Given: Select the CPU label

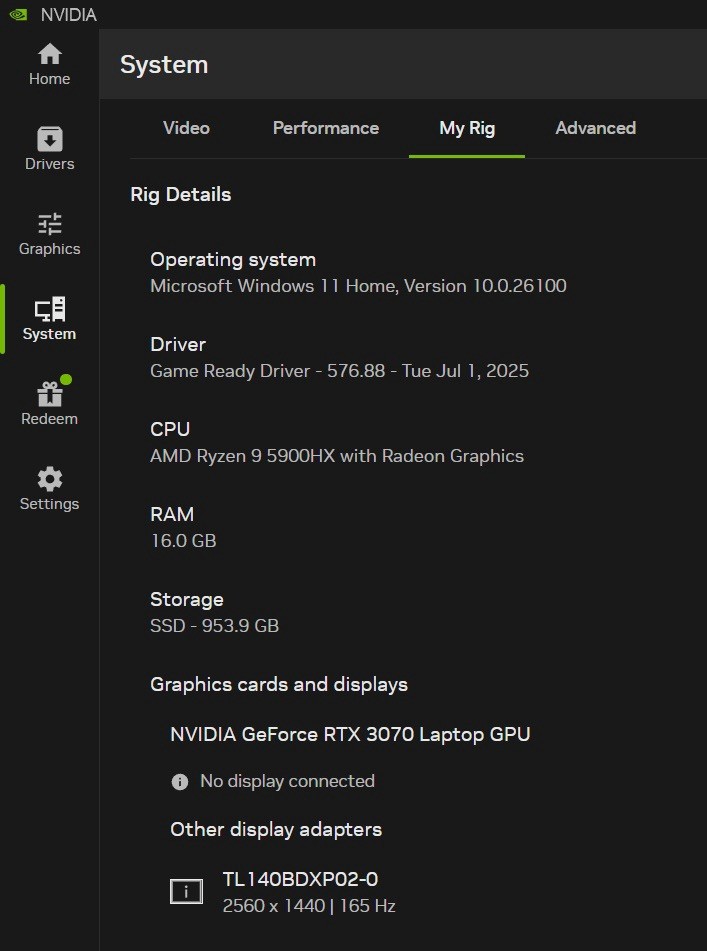Looking at the screenshot, I should coord(170,429).
